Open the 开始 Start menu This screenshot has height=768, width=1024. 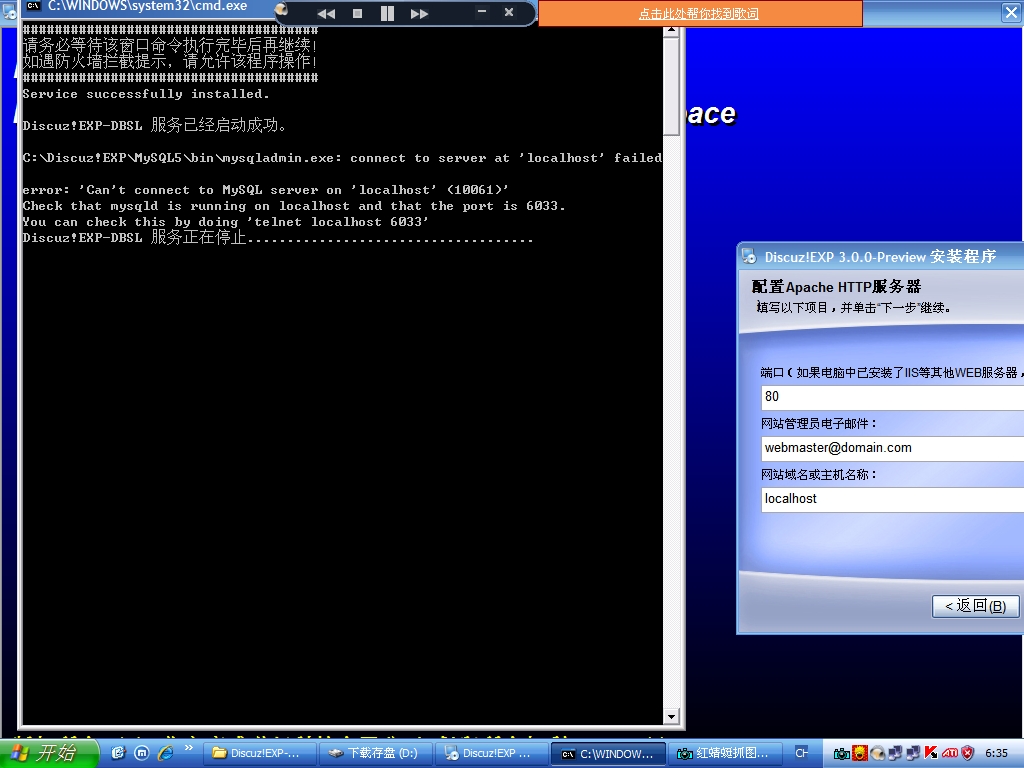48,753
